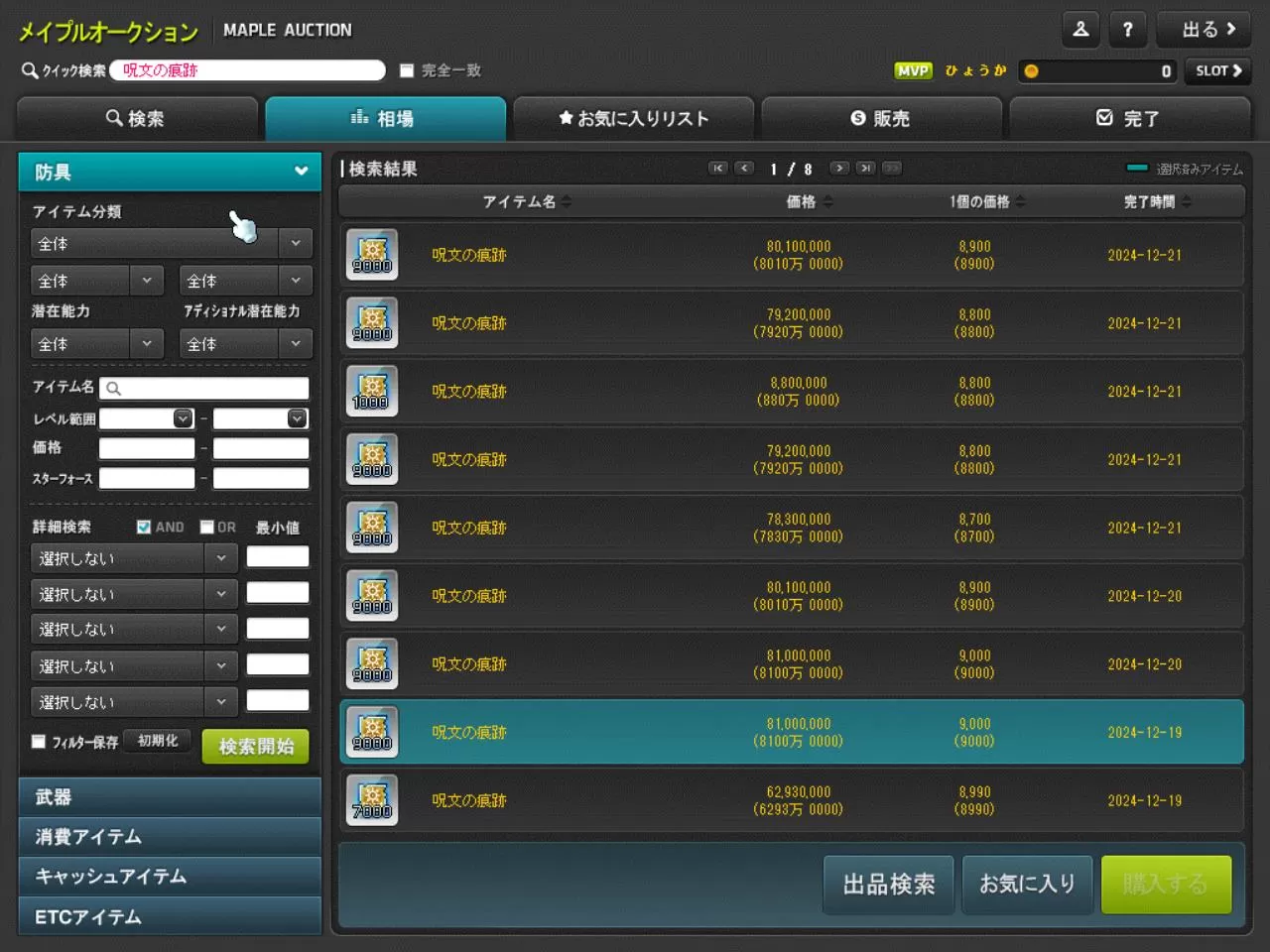
Task: Expand キャッシュアイテム category
Action: (x=170, y=877)
